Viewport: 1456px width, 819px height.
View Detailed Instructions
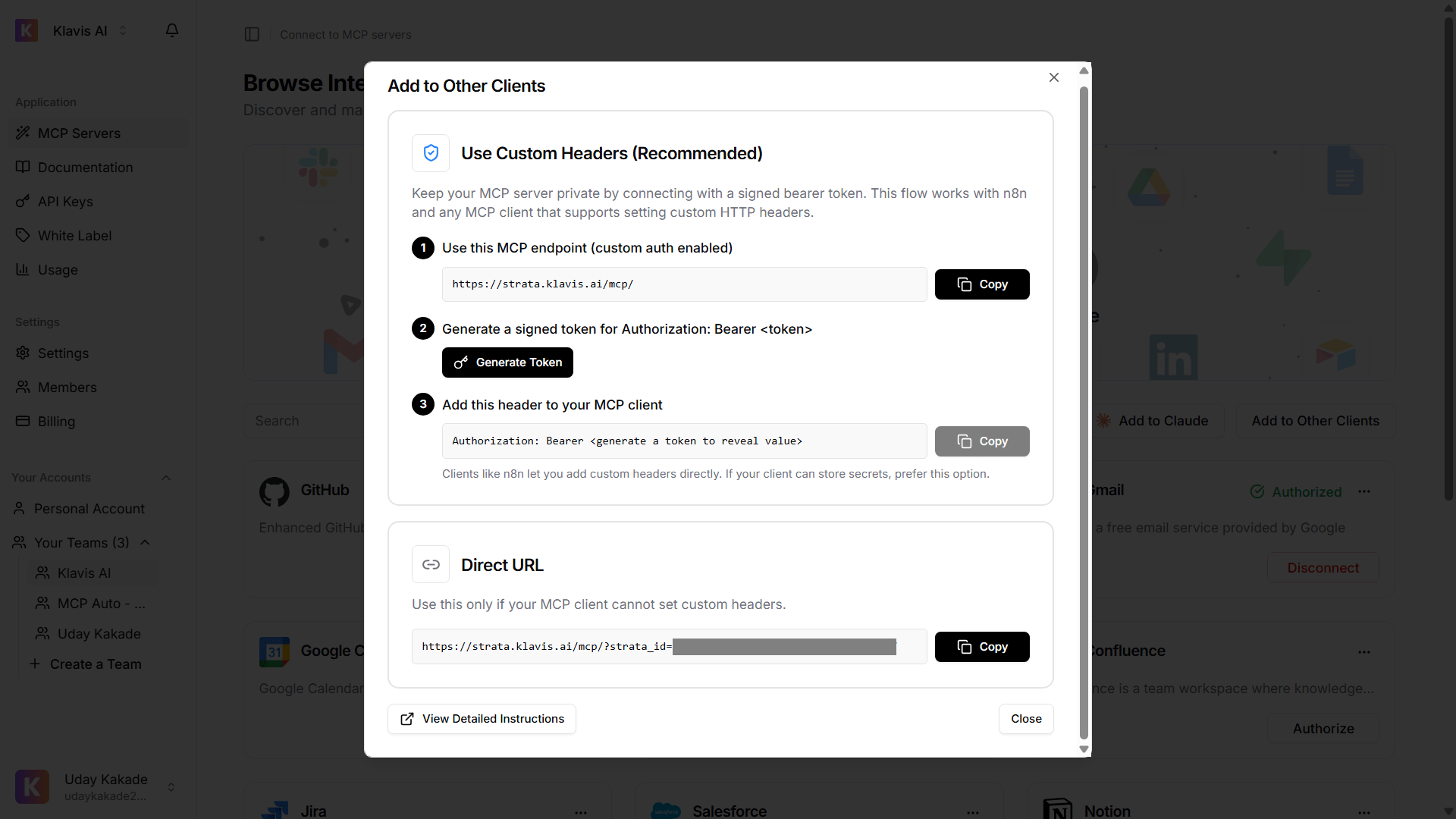coord(481,718)
